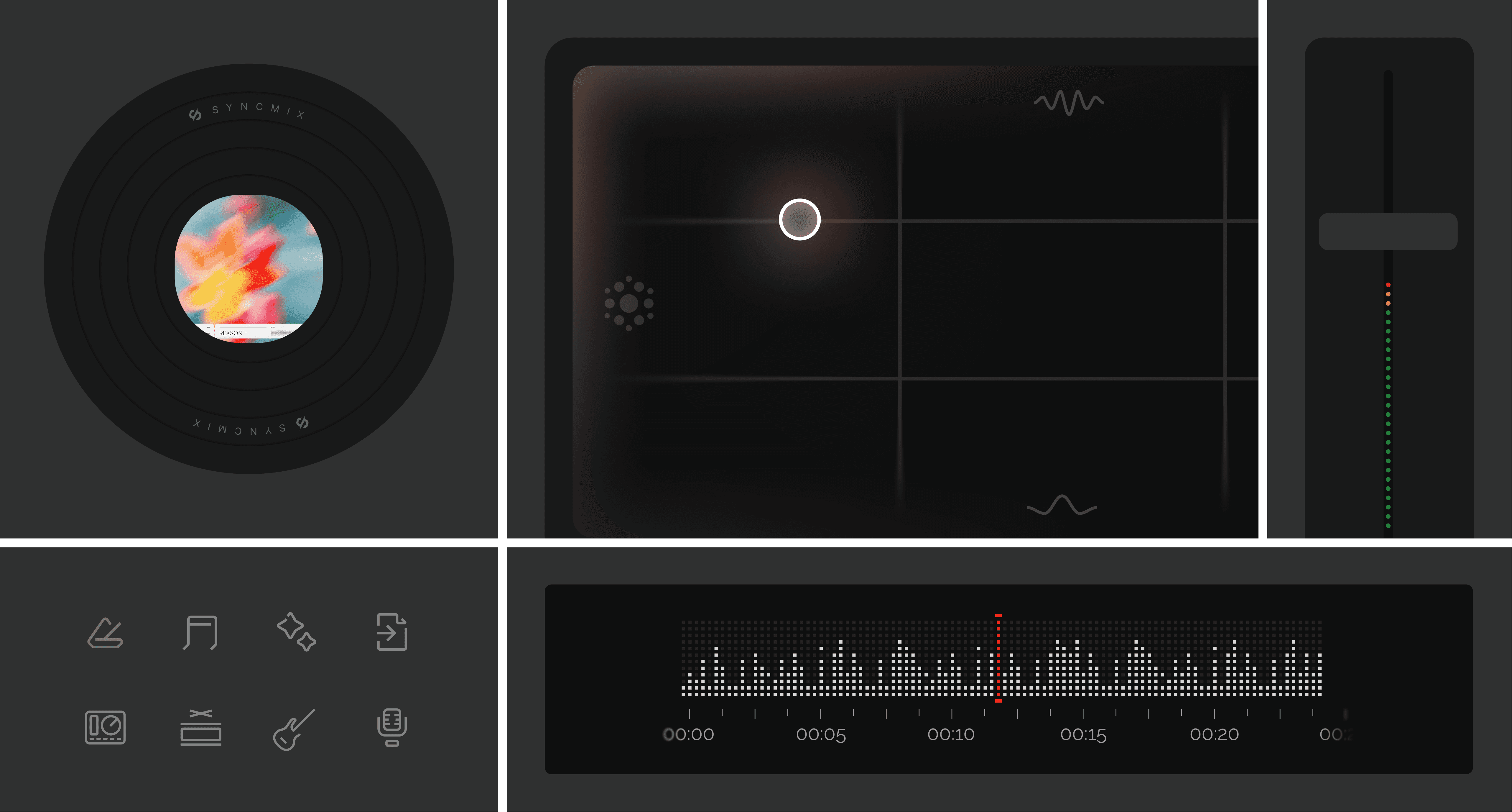Click the microphone icon
1512x812 pixels.
(391, 727)
